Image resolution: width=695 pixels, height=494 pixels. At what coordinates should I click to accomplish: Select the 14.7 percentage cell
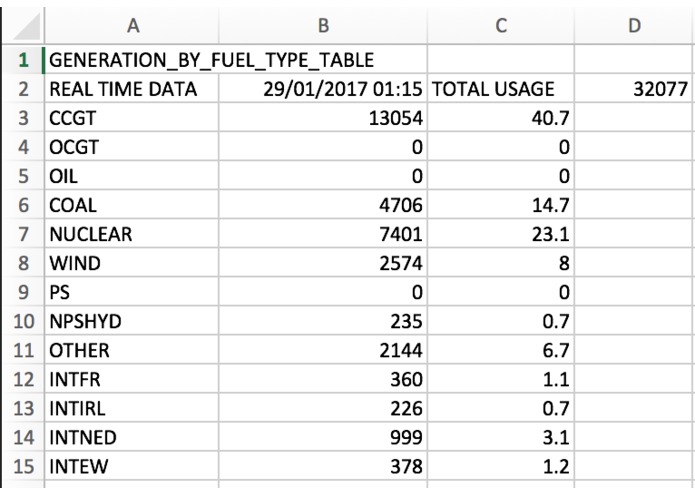pyautogui.click(x=501, y=205)
